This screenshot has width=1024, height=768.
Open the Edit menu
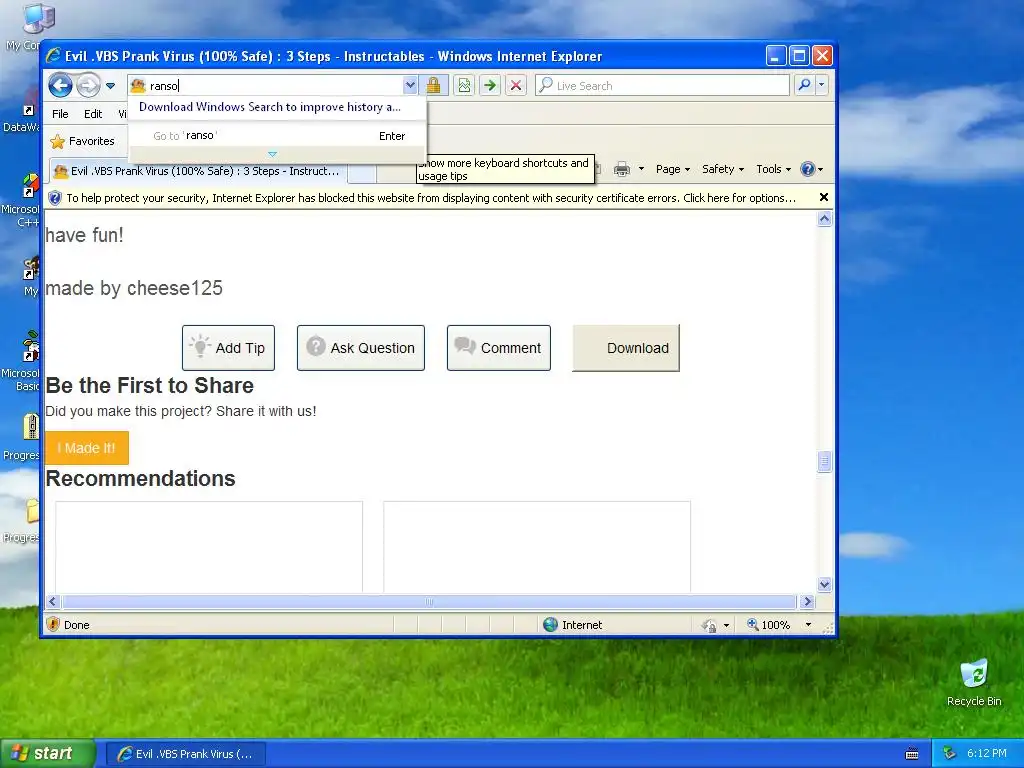tap(93, 114)
